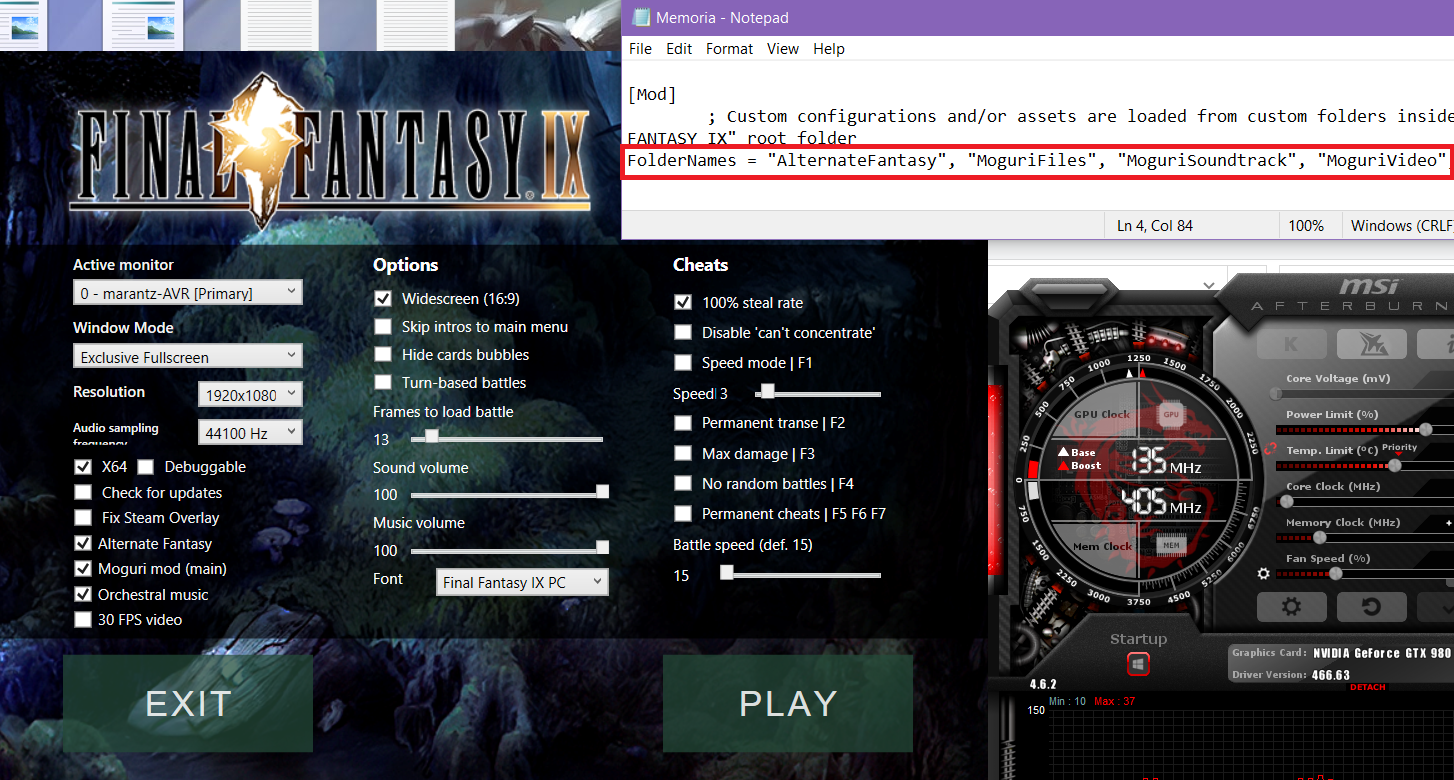1454x780 pixels.
Task: Click the PLAY button
Action: 788,703
